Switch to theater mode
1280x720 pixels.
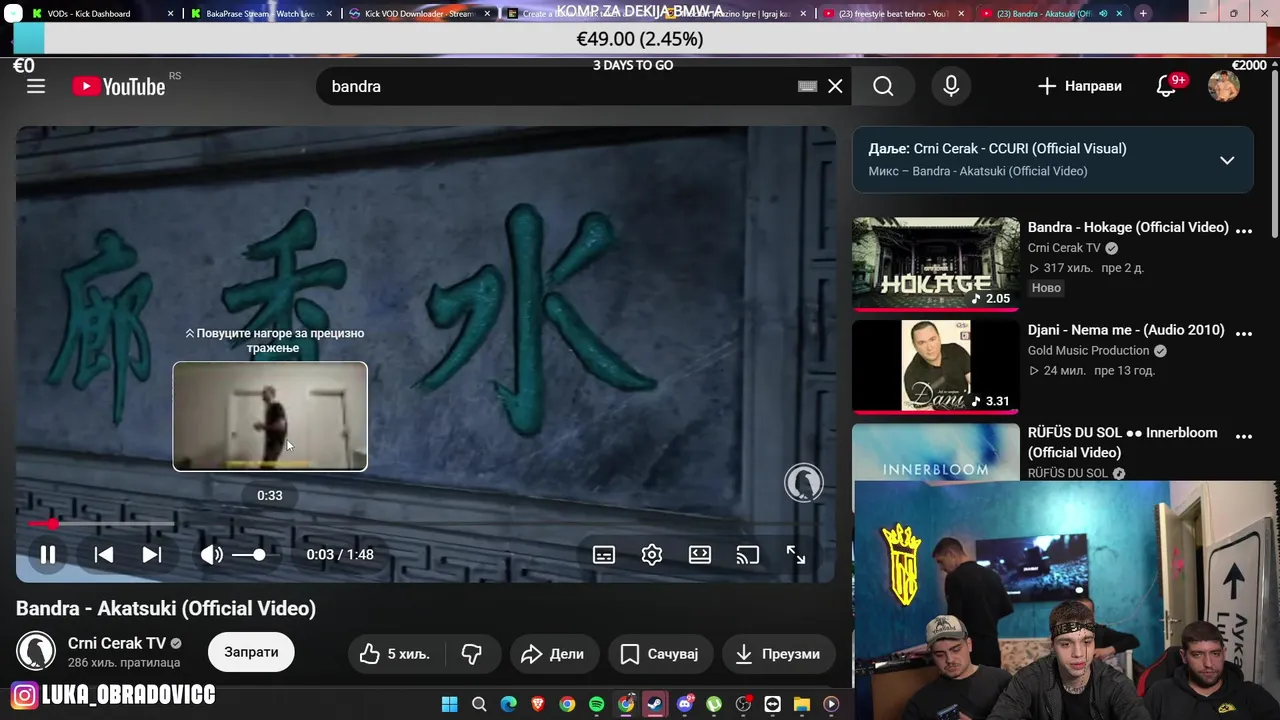700,554
